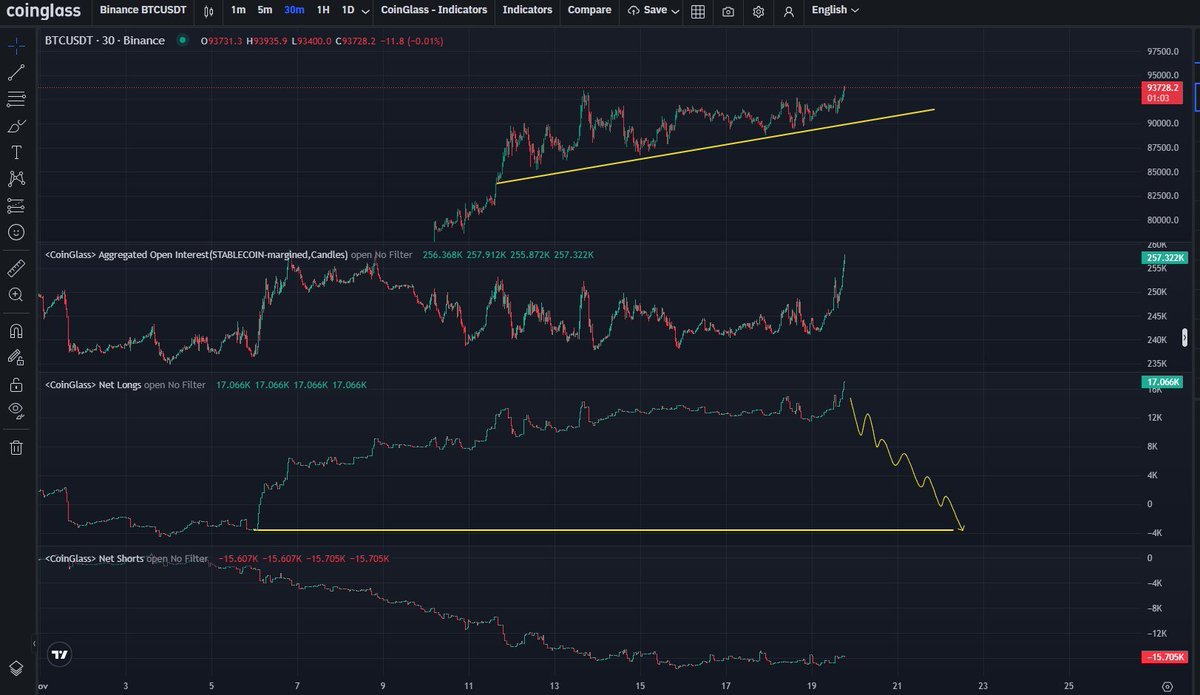Click the Net Longs value label 17.066K
The height and width of the screenshot is (695, 1200).
[x=1160, y=382]
